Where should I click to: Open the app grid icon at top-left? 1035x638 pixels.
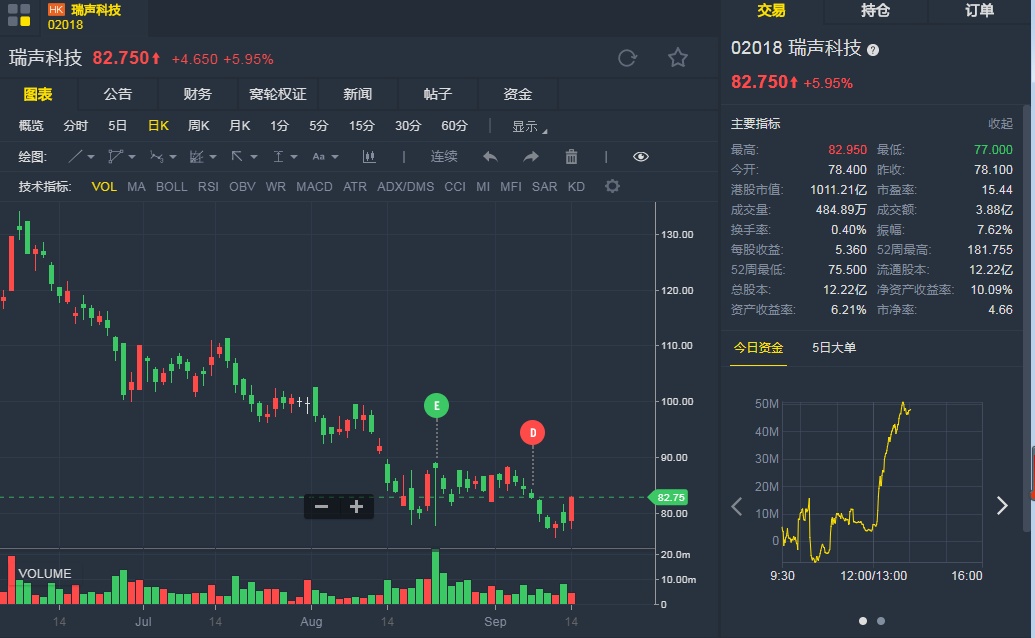(19, 15)
